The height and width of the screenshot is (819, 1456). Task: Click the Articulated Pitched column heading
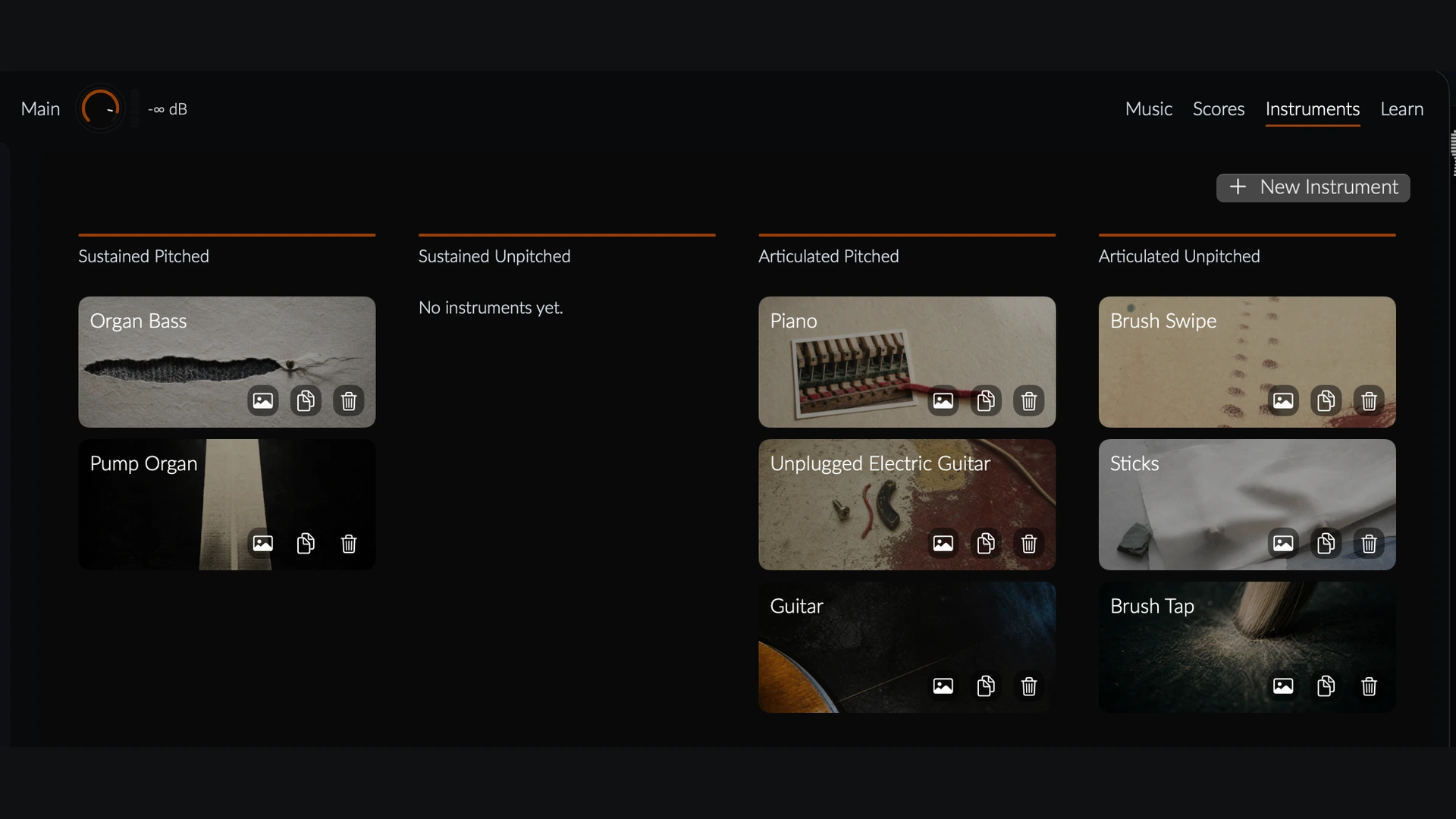[x=828, y=256]
